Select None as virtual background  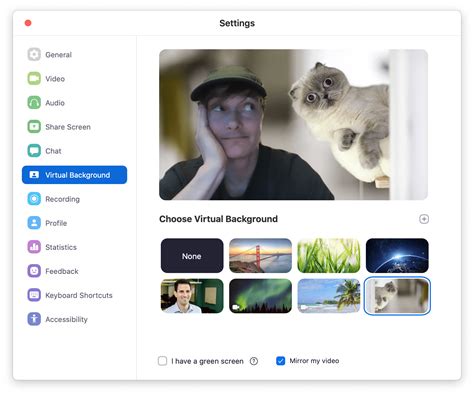click(192, 256)
